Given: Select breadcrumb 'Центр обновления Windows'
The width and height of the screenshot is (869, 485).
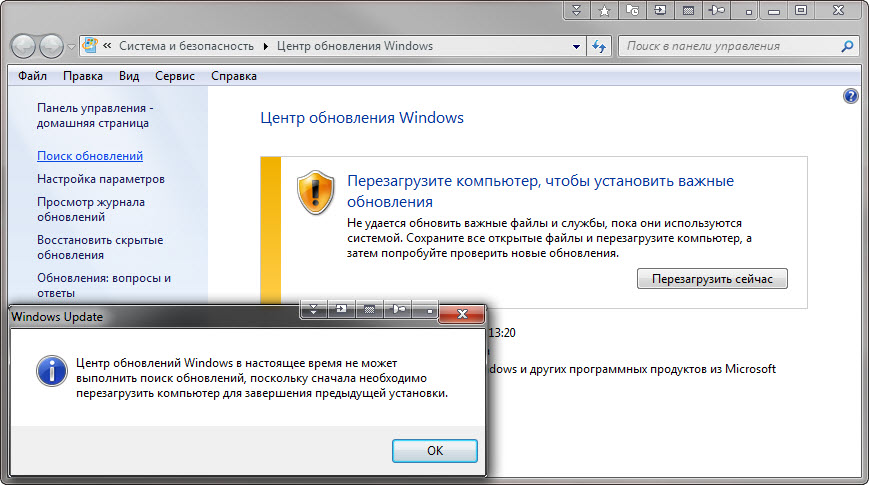Looking at the screenshot, I should click(x=355, y=46).
